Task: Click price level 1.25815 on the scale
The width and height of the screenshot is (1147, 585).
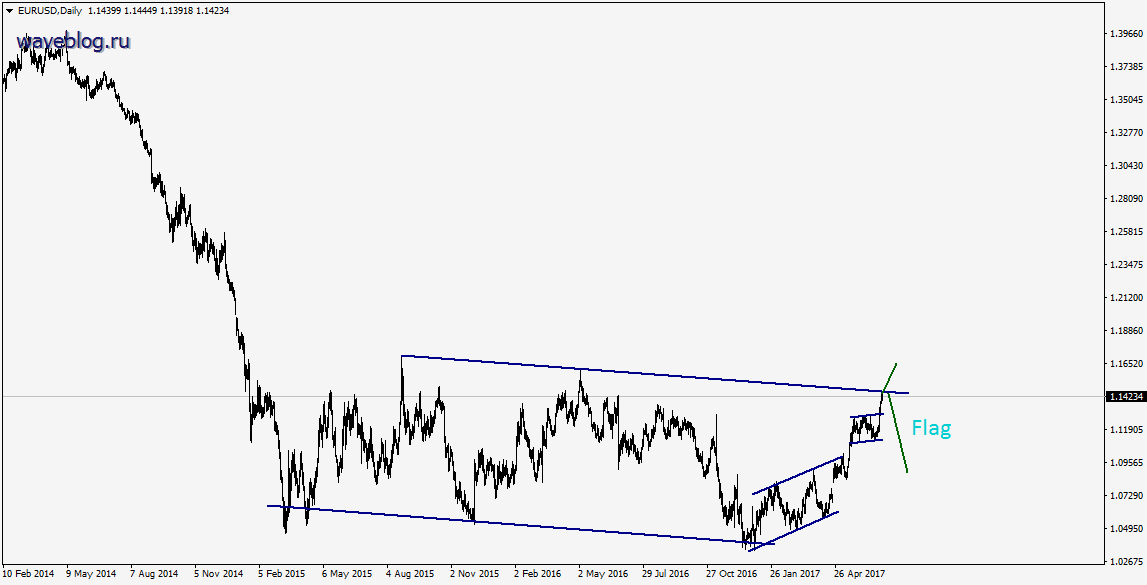Action: (x=1125, y=232)
